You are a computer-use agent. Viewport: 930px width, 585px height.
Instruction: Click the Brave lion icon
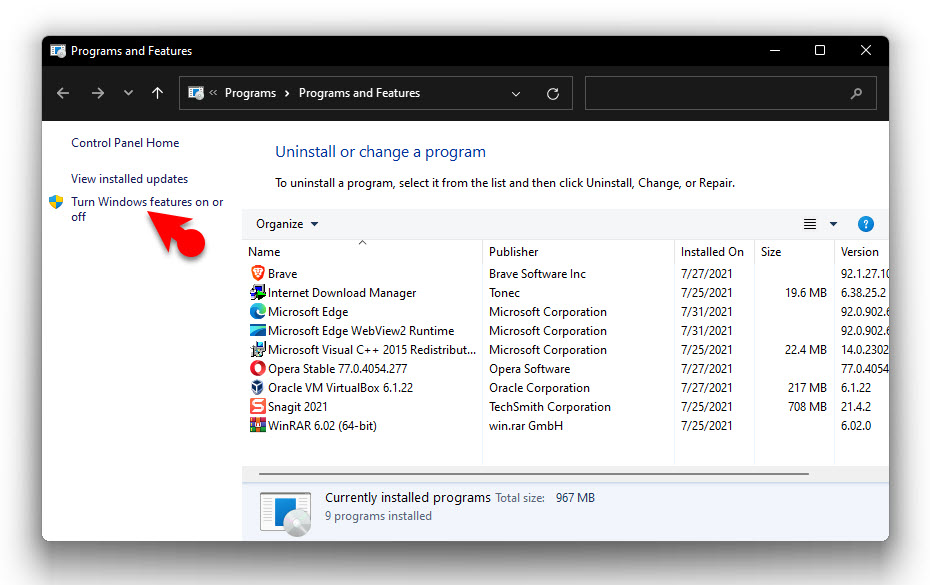point(257,274)
